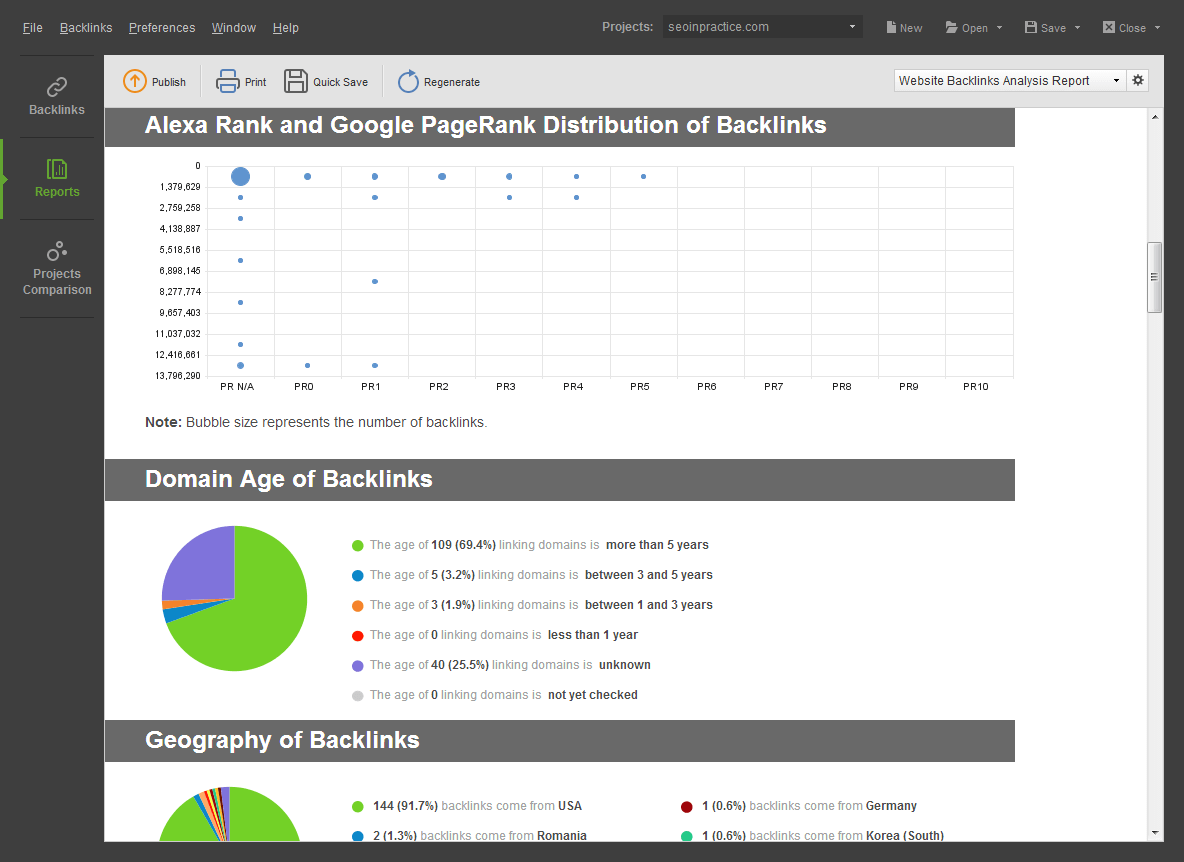Click purple legend dot for unknown age

[x=358, y=666]
